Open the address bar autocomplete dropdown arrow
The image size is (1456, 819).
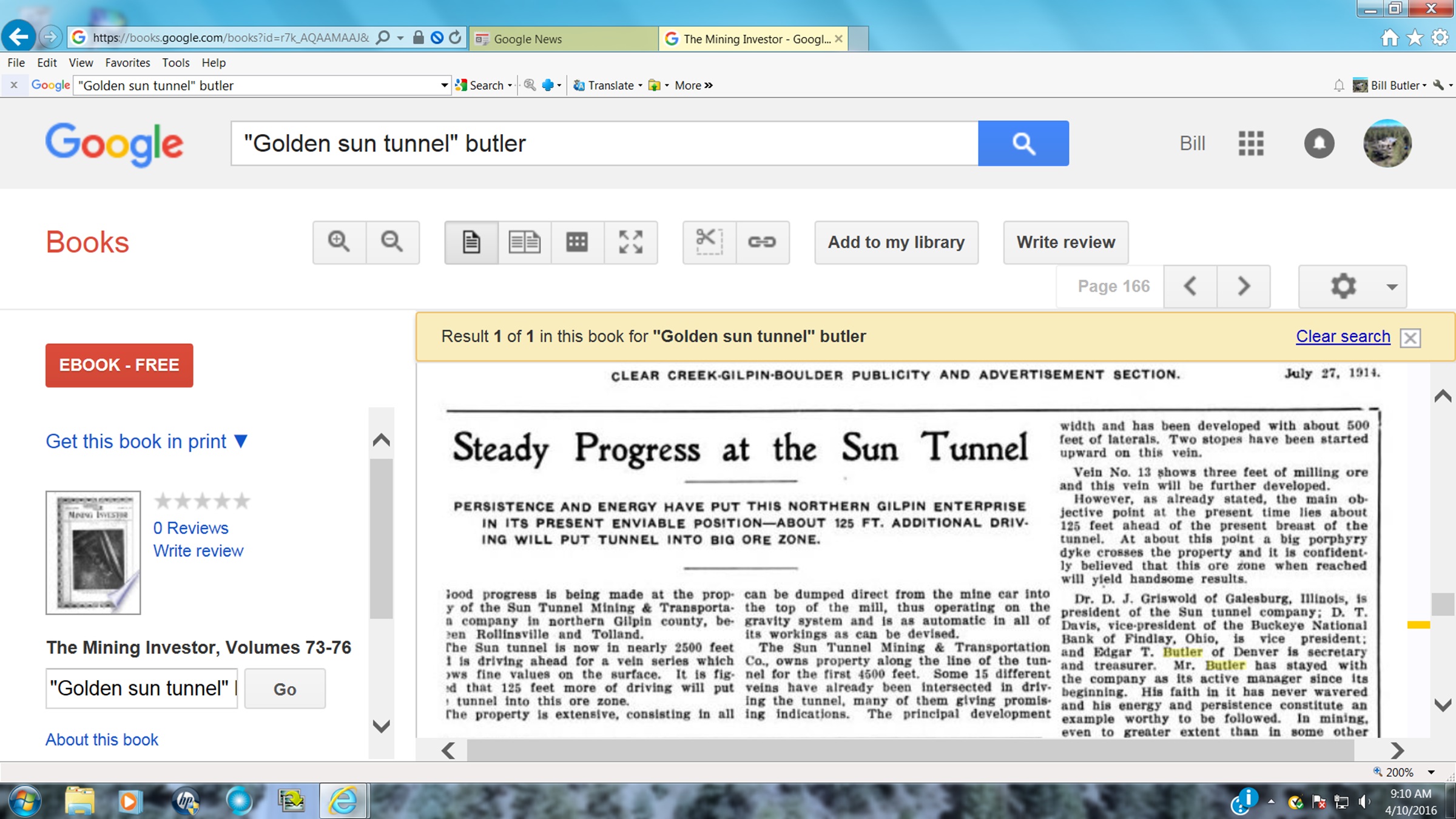pos(400,38)
